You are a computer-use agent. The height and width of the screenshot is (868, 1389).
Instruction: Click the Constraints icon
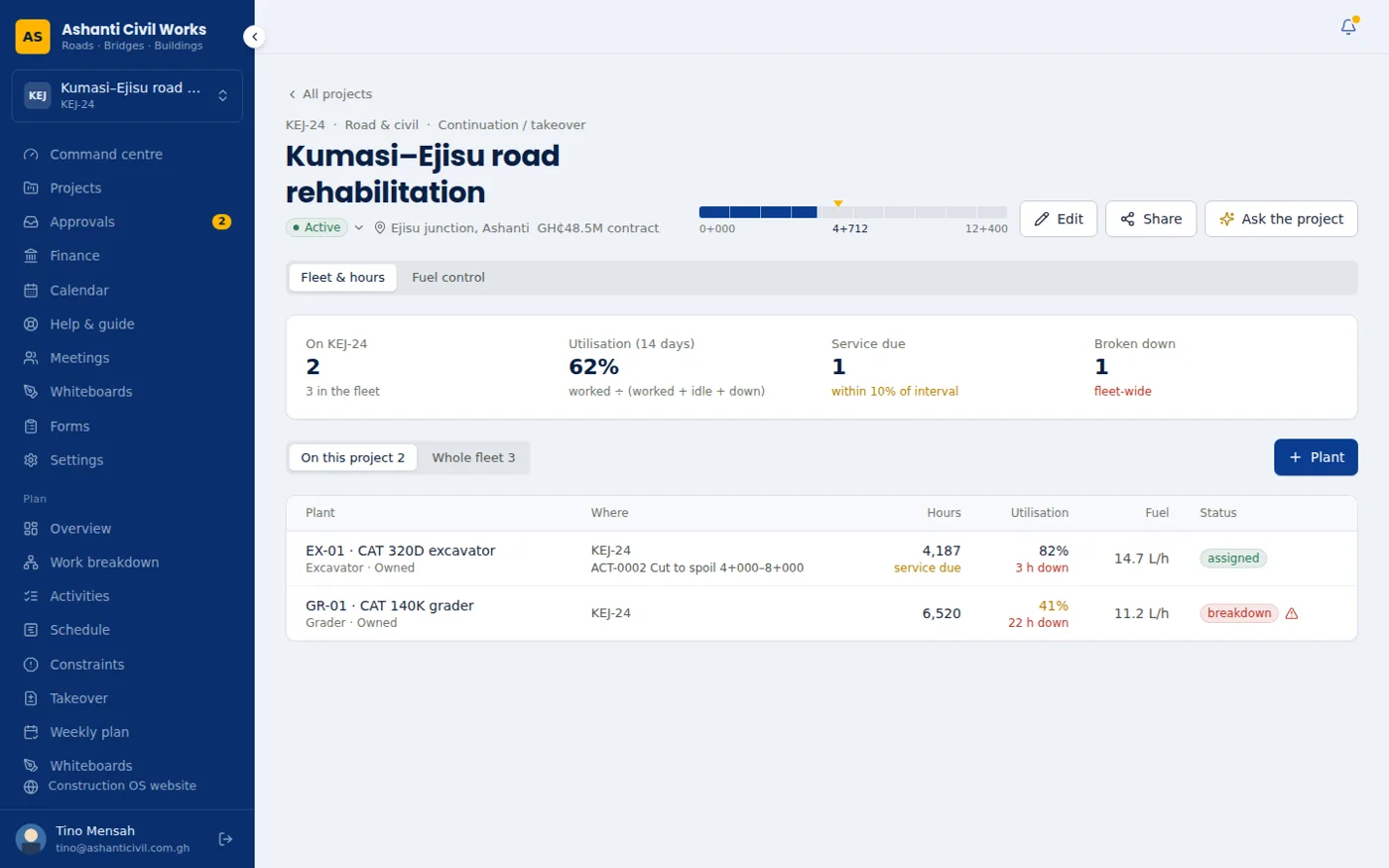(31, 665)
